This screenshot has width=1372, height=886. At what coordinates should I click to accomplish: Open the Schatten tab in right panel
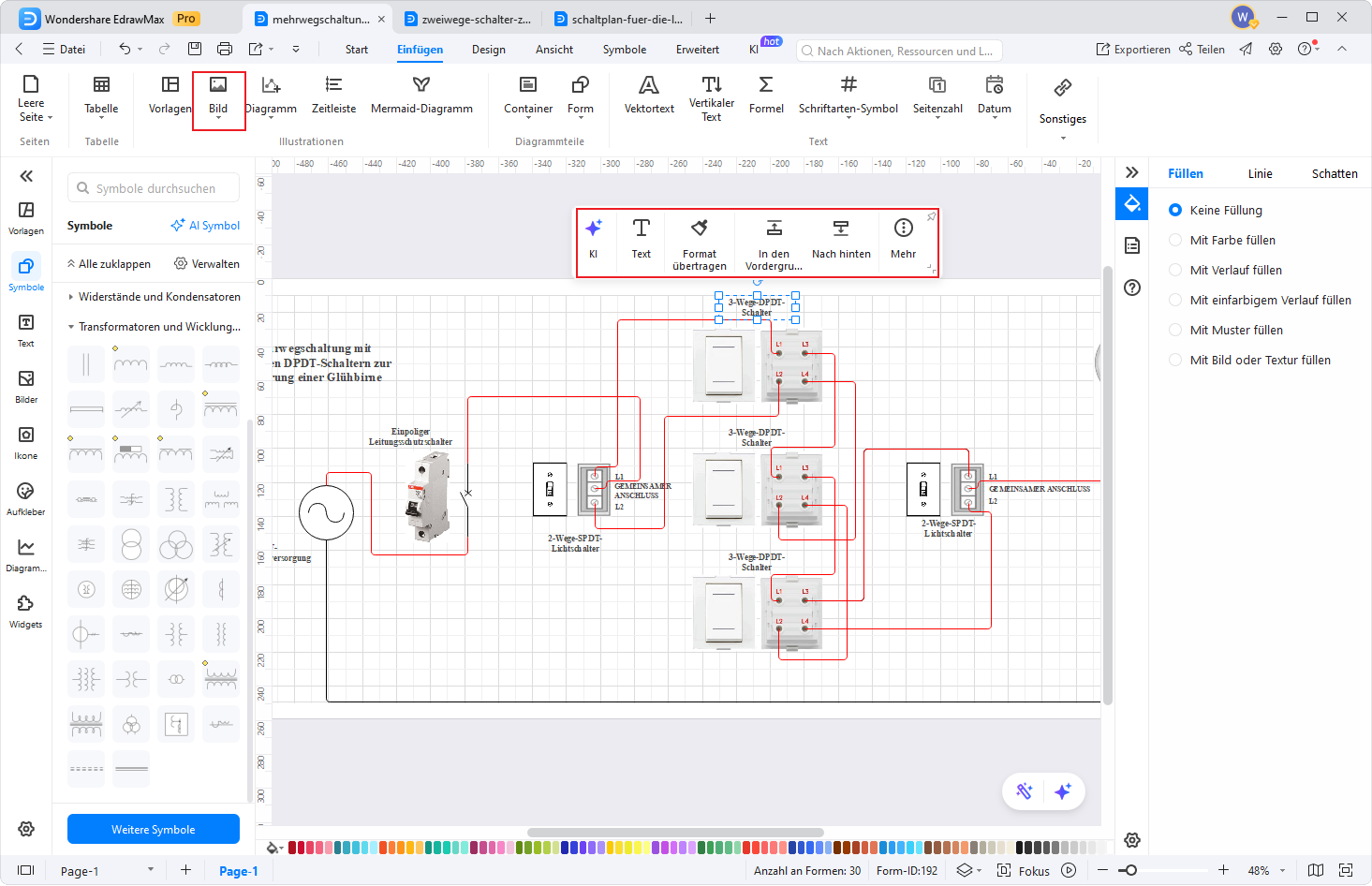click(x=1334, y=174)
